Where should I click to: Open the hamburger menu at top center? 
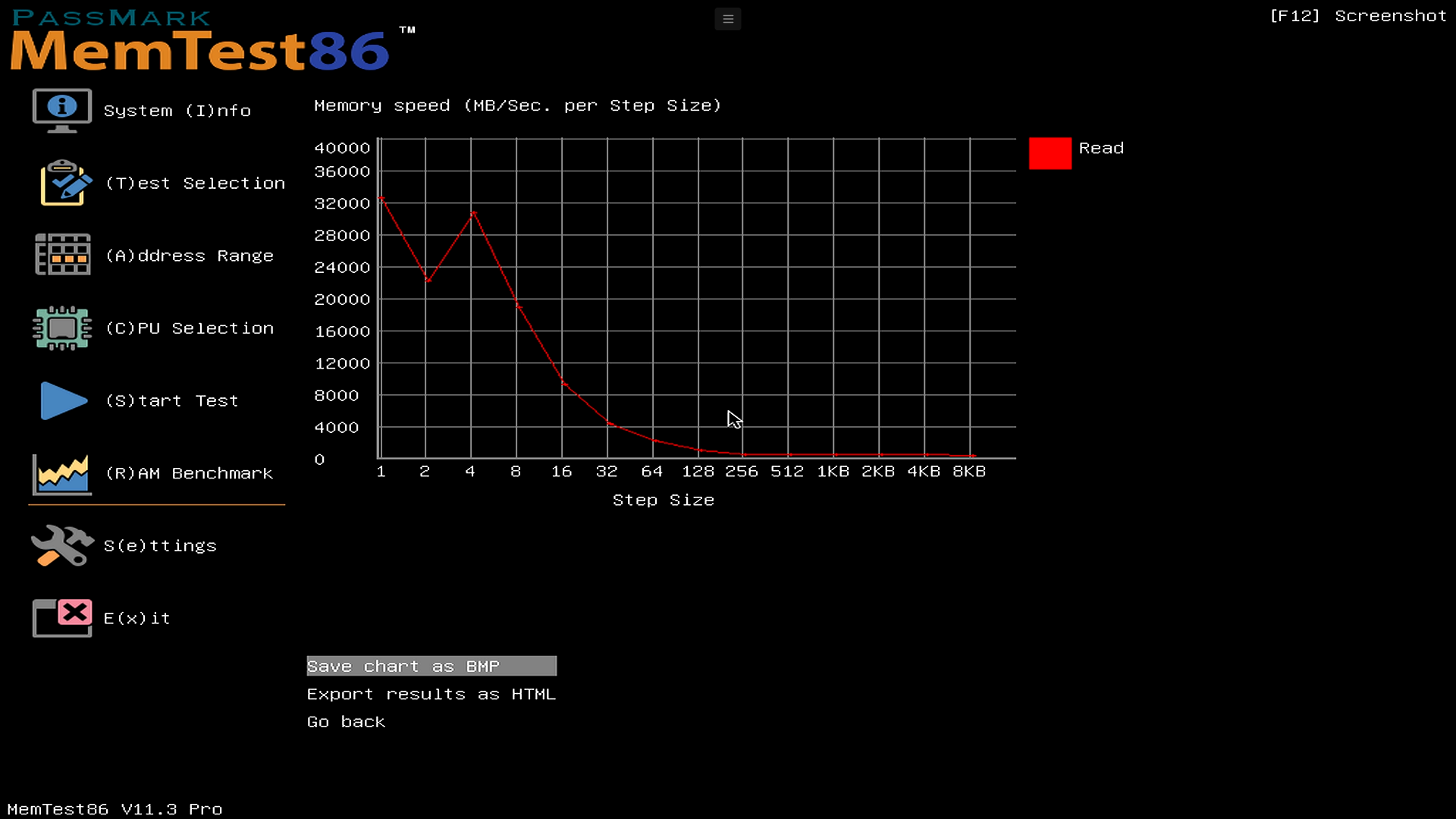click(x=727, y=19)
